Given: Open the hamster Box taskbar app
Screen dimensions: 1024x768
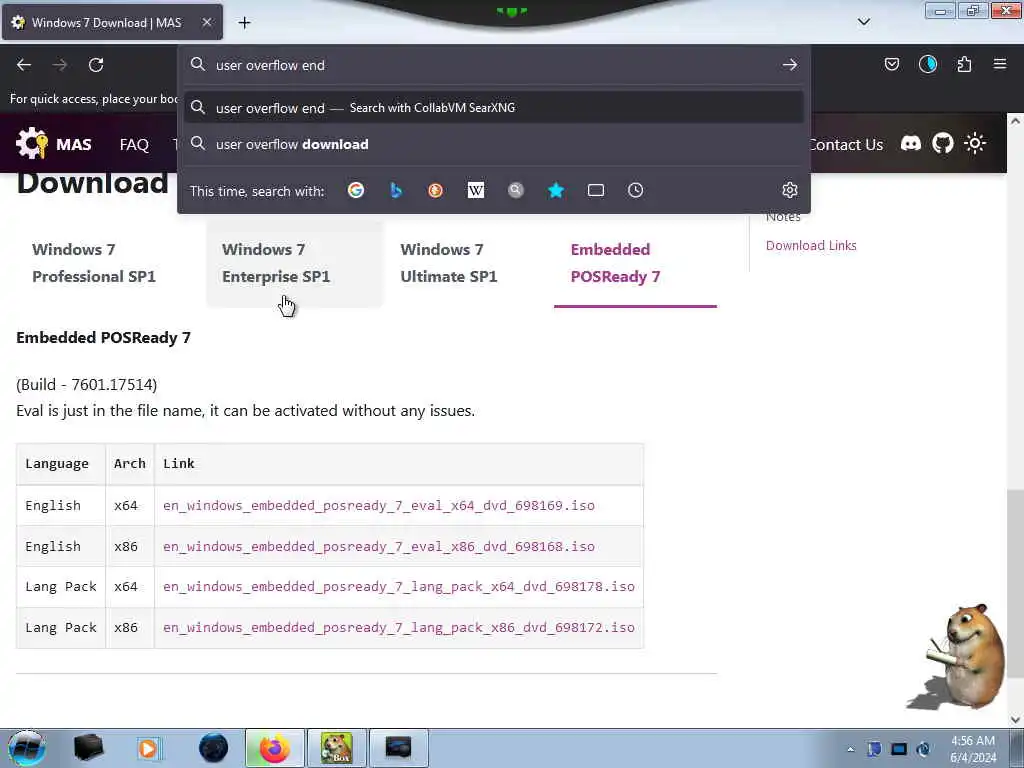Looking at the screenshot, I should pyautogui.click(x=336, y=748).
